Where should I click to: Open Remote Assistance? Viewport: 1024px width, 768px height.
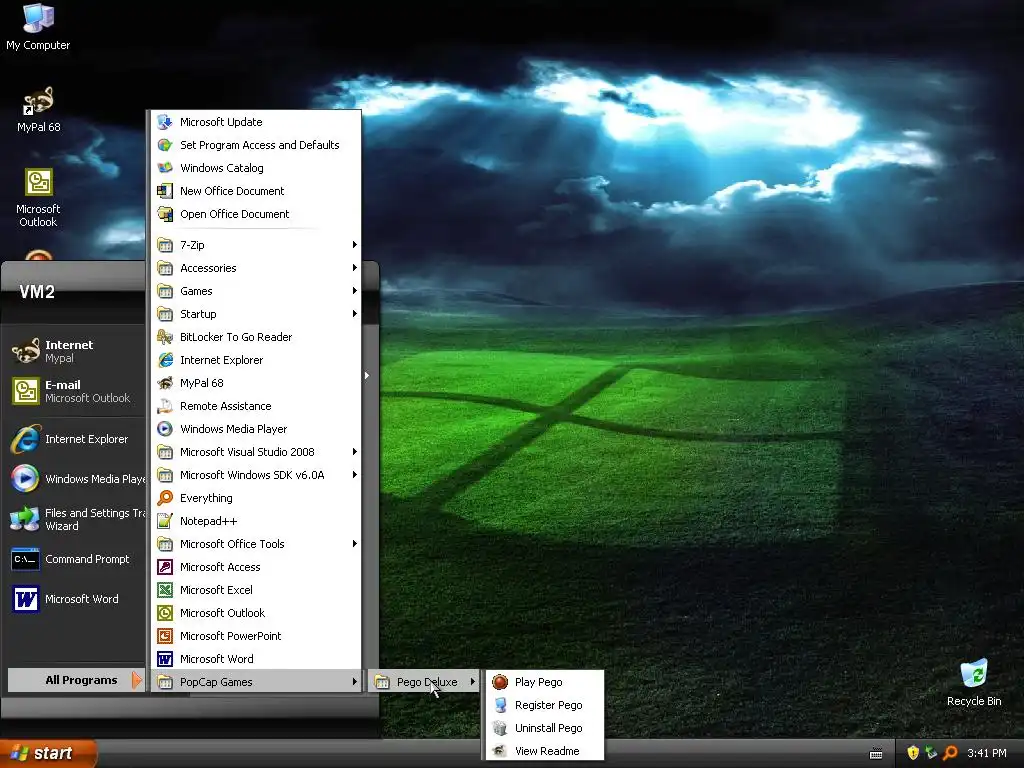[256, 406]
